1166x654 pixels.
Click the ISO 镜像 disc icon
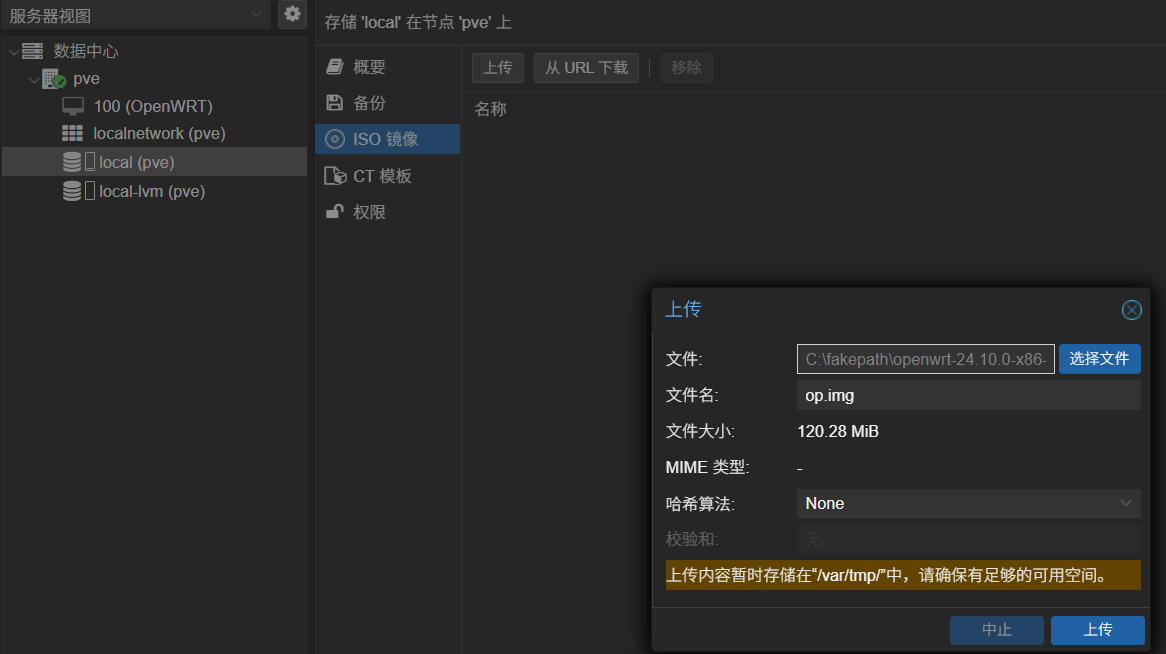tap(335, 140)
